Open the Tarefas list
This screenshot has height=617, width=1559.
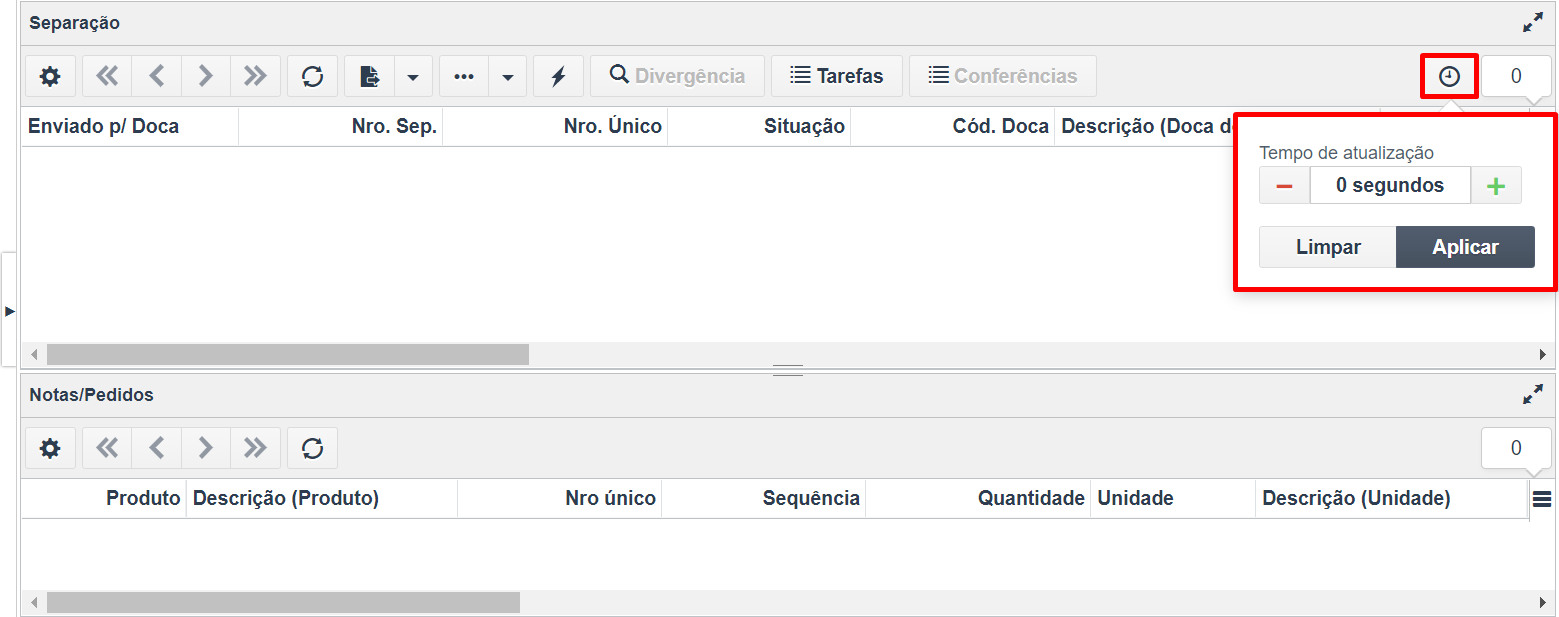[837, 76]
